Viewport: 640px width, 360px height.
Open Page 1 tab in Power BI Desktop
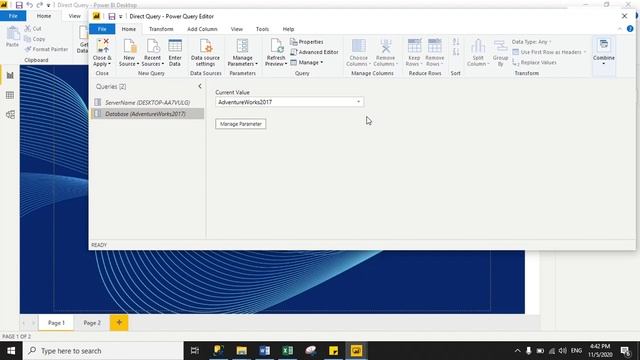coord(56,323)
